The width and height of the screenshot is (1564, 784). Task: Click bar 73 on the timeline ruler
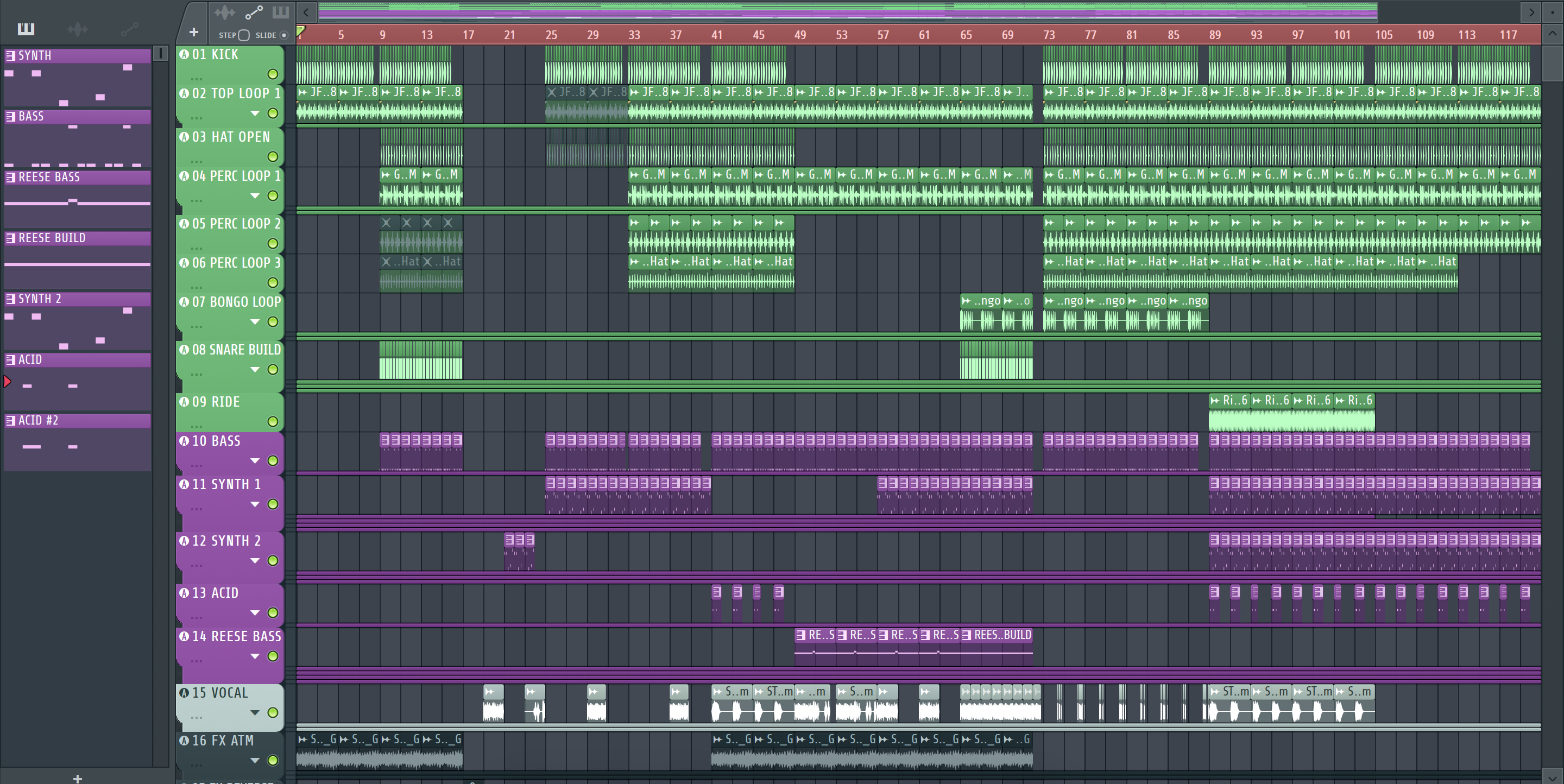(x=1049, y=35)
